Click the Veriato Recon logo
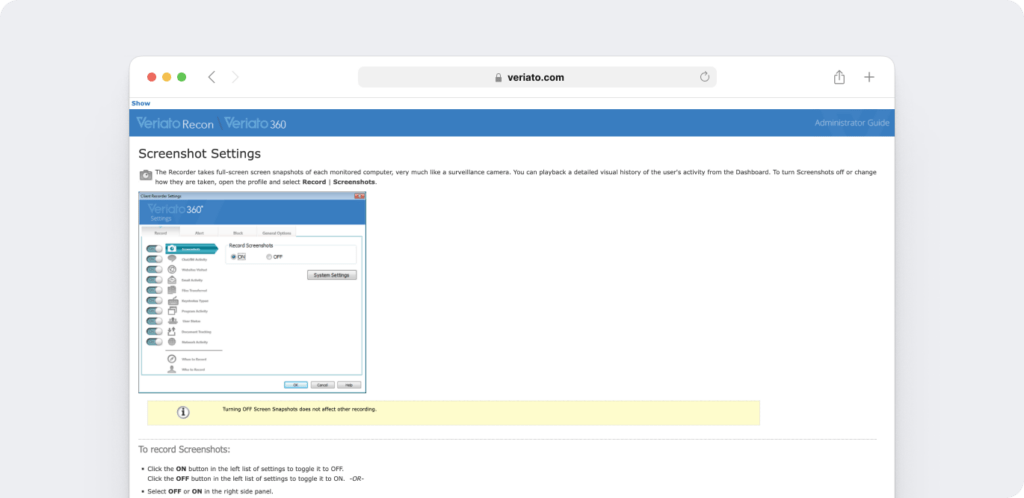The height and width of the screenshot is (498, 1024). click(175, 123)
